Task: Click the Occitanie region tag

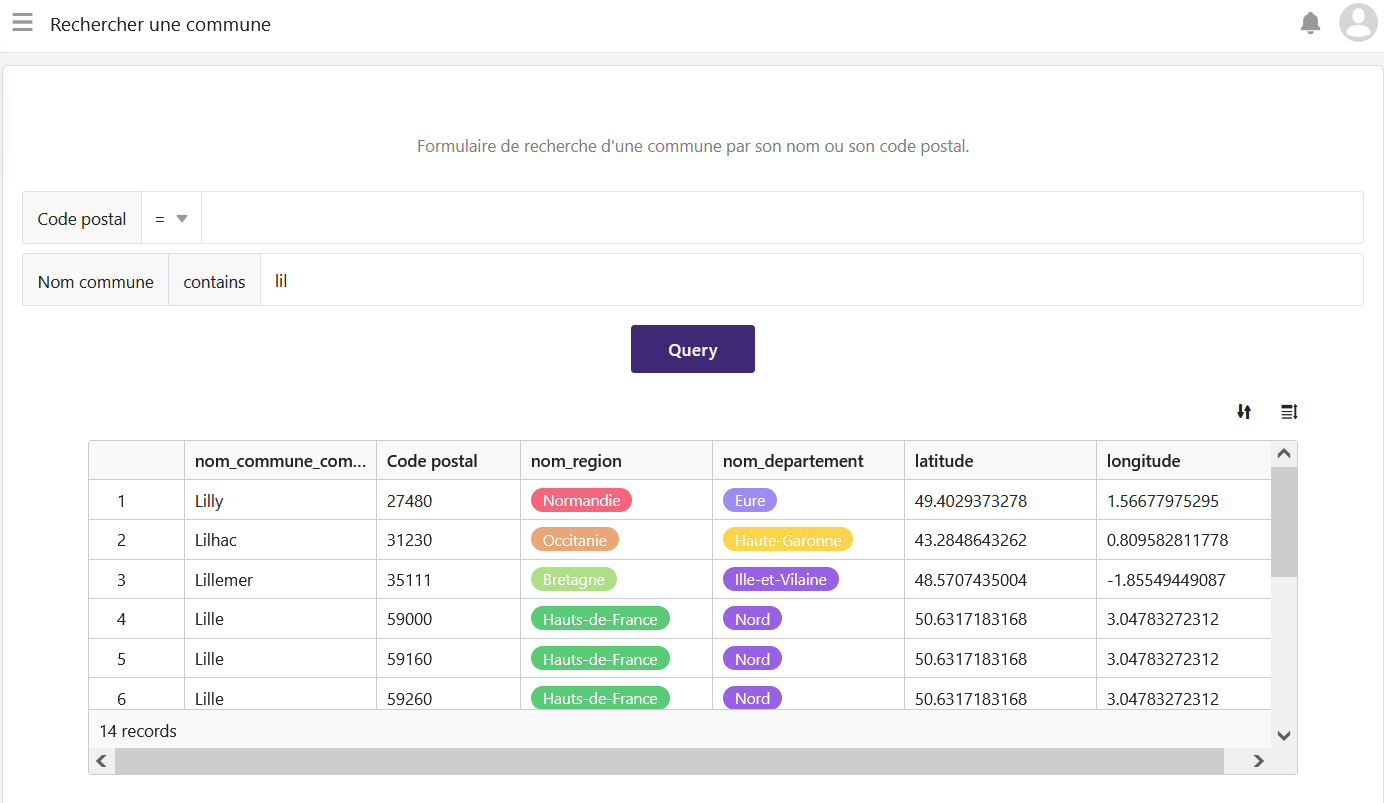Action: [575, 540]
